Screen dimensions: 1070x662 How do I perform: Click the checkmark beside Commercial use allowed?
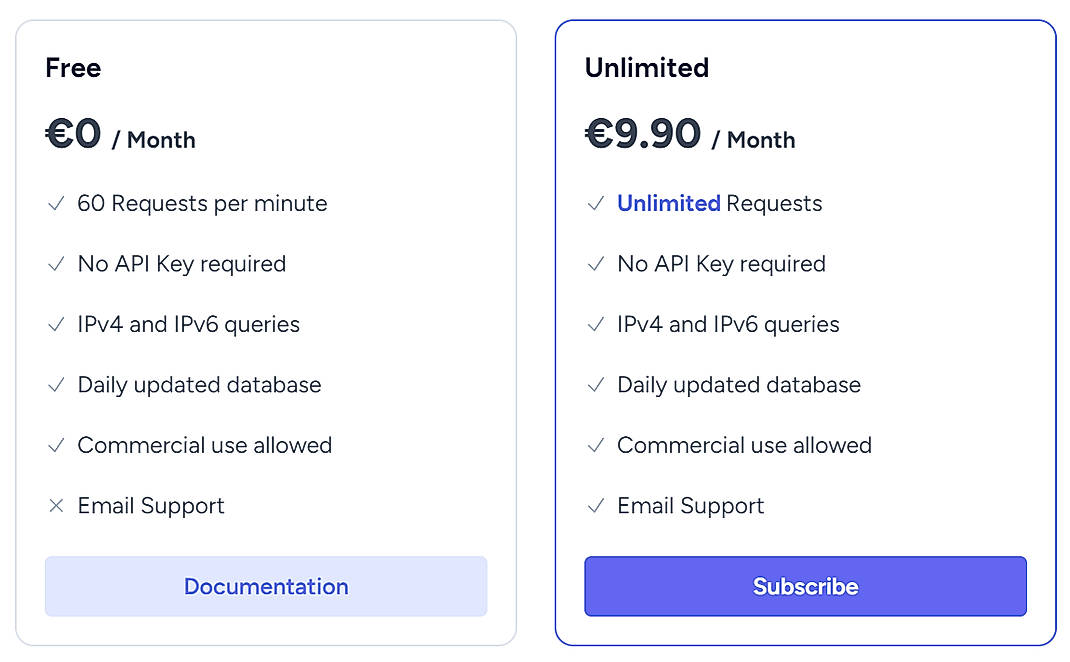[x=57, y=445]
